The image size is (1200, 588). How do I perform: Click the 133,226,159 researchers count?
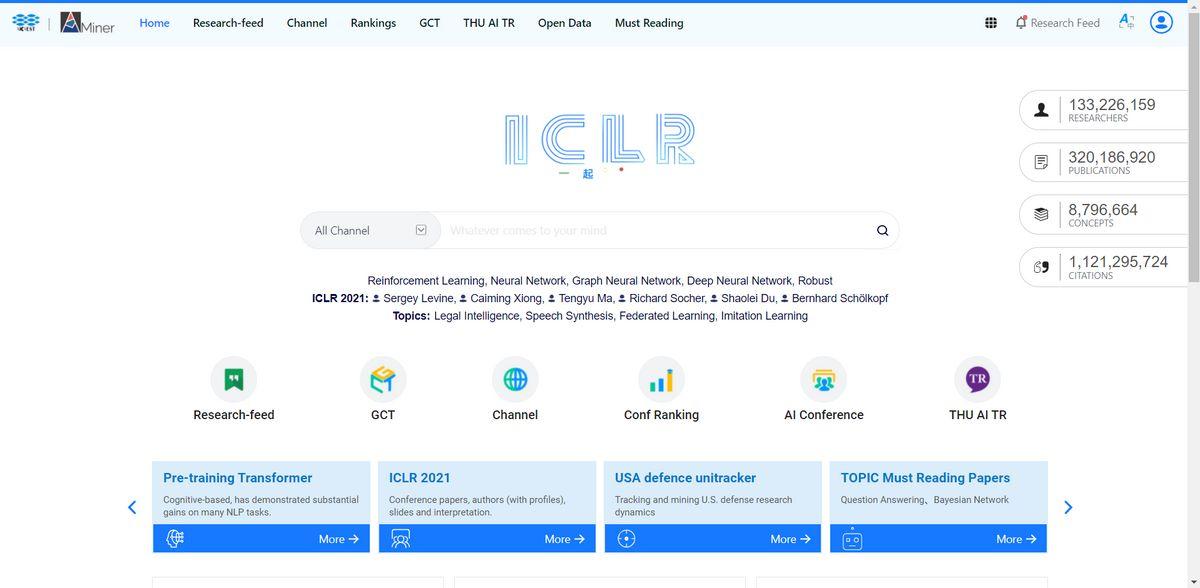pyautogui.click(x=1112, y=105)
